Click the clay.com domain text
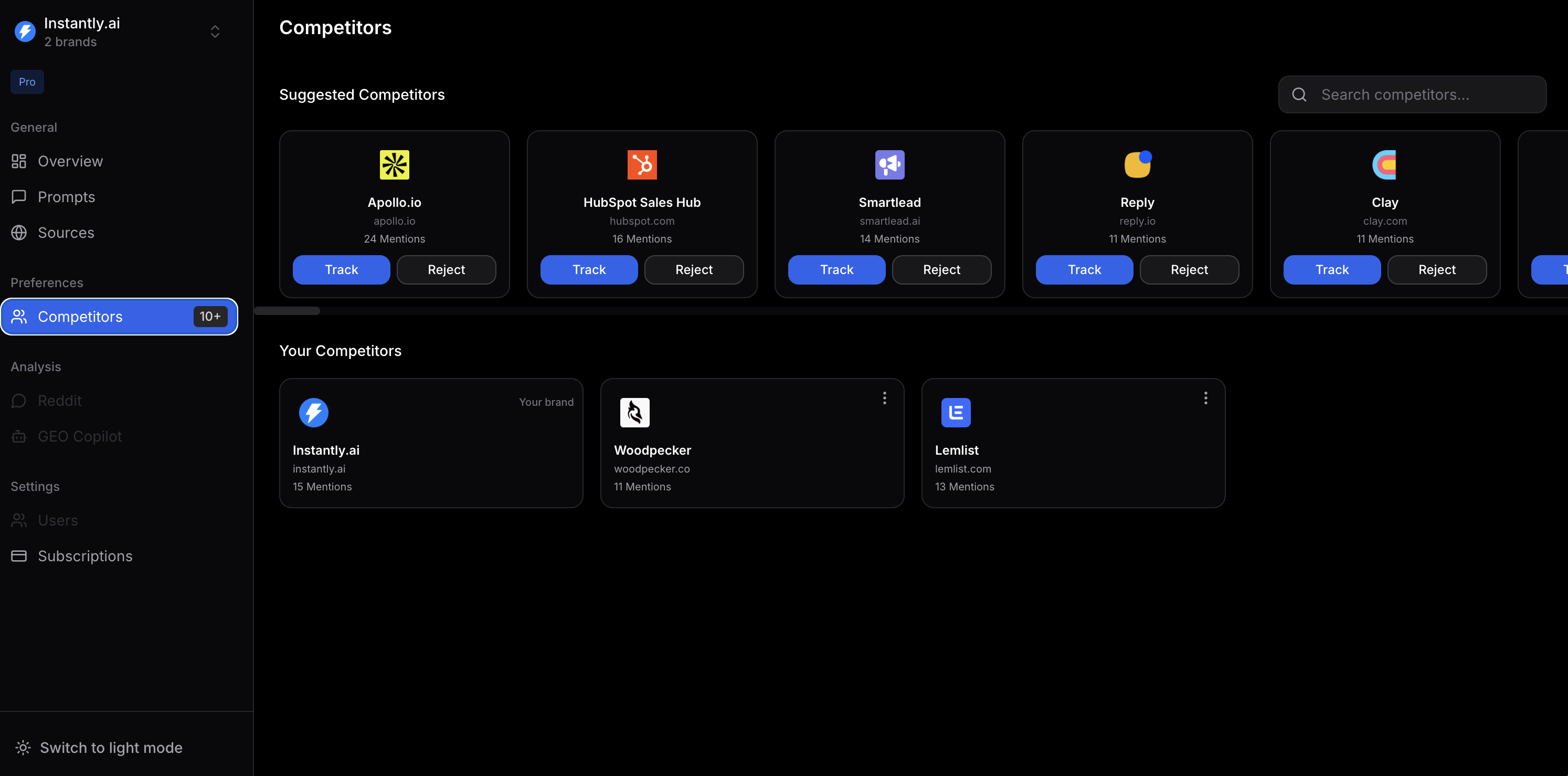 click(x=1385, y=221)
